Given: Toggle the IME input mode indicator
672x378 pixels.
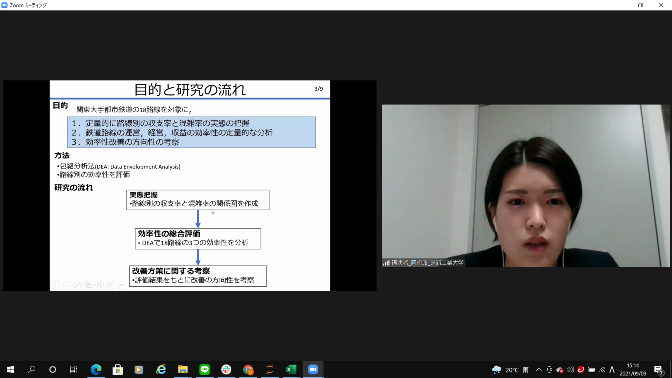Looking at the screenshot, I should click(612, 370).
